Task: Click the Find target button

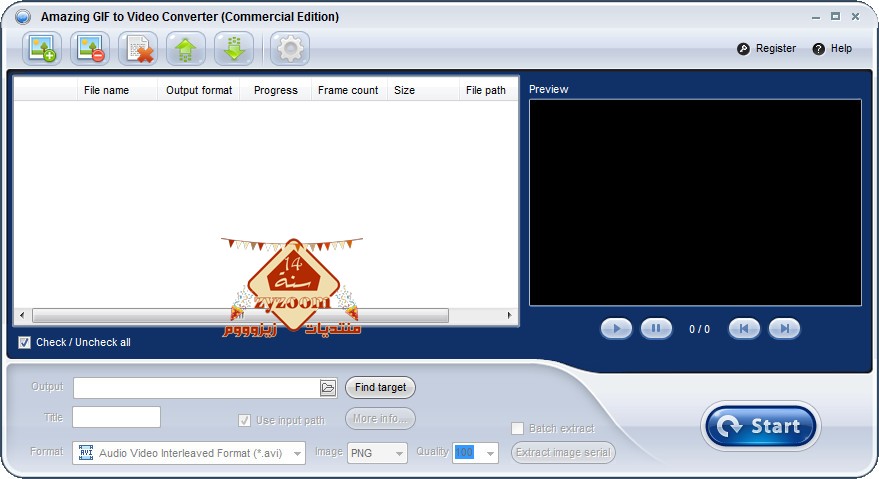Action: [380, 388]
